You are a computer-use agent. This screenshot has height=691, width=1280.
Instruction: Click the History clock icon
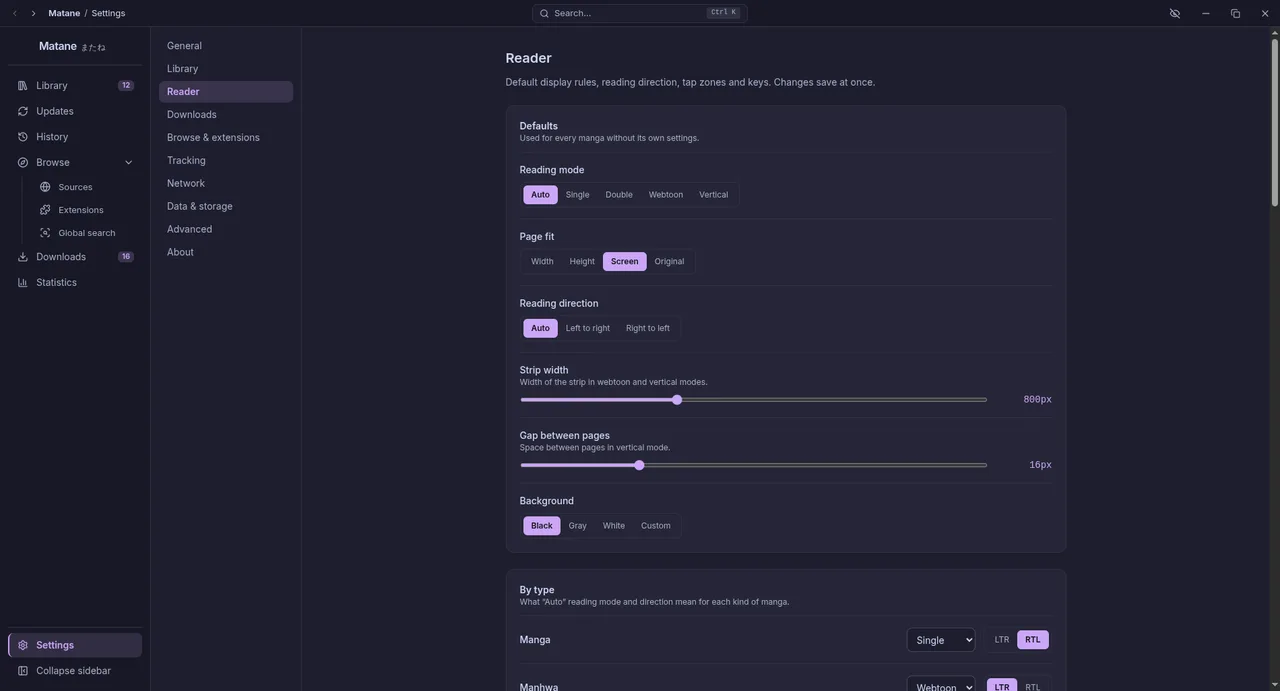pos(22,137)
